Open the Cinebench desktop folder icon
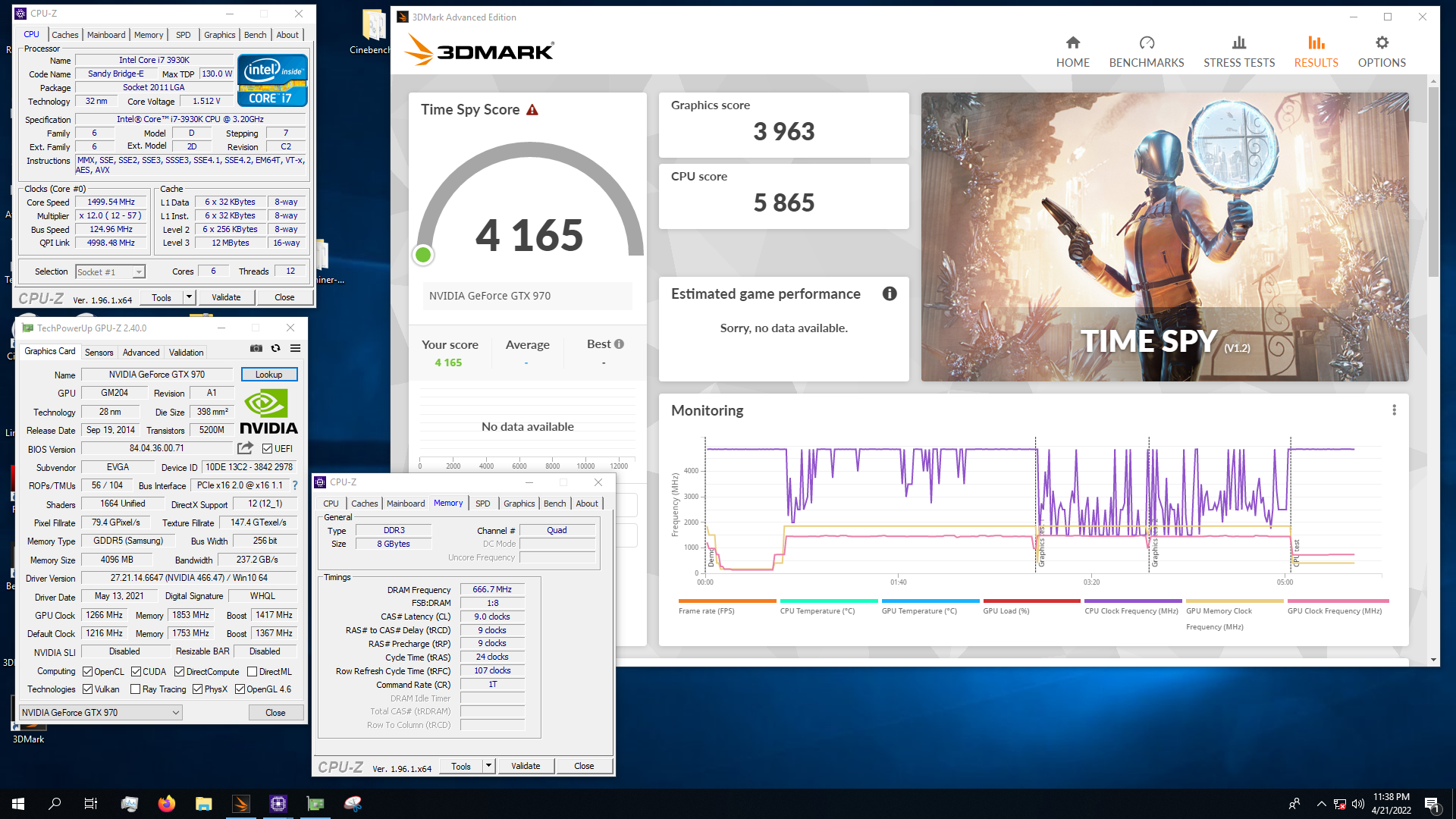 tap(372, 33)
